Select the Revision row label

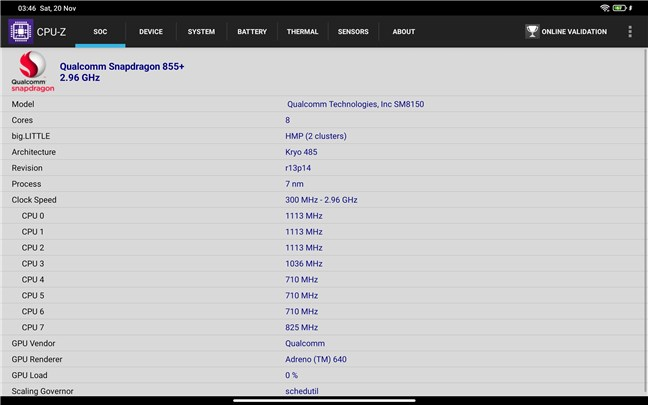click(x=27, y=168)
